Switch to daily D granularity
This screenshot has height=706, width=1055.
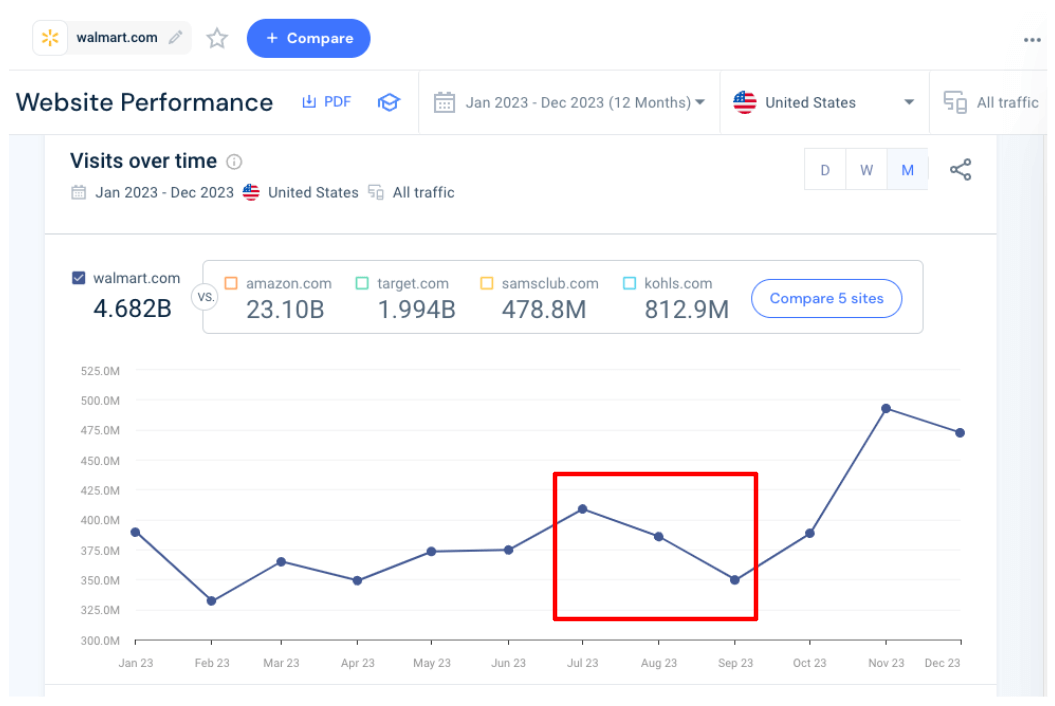click(x=825, y=170)
